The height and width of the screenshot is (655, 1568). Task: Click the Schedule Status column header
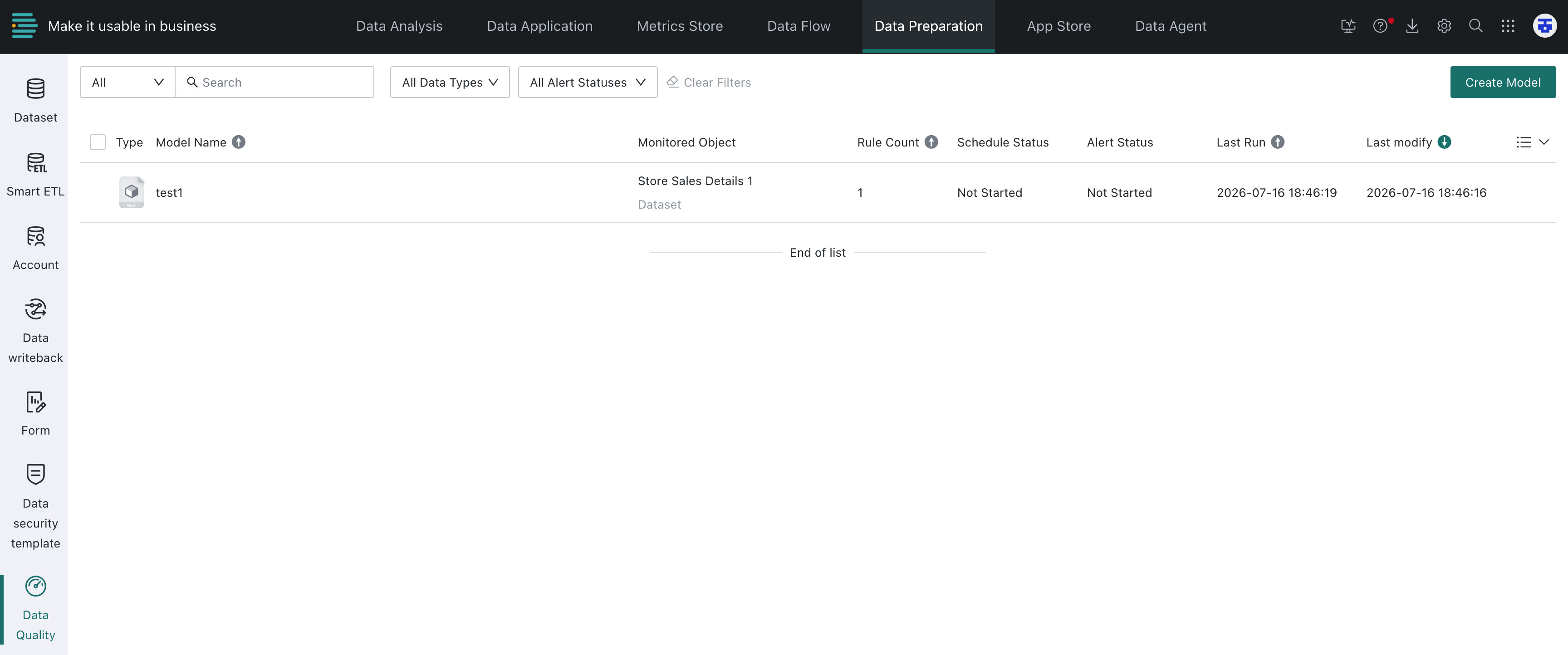tap(1003, 142)
